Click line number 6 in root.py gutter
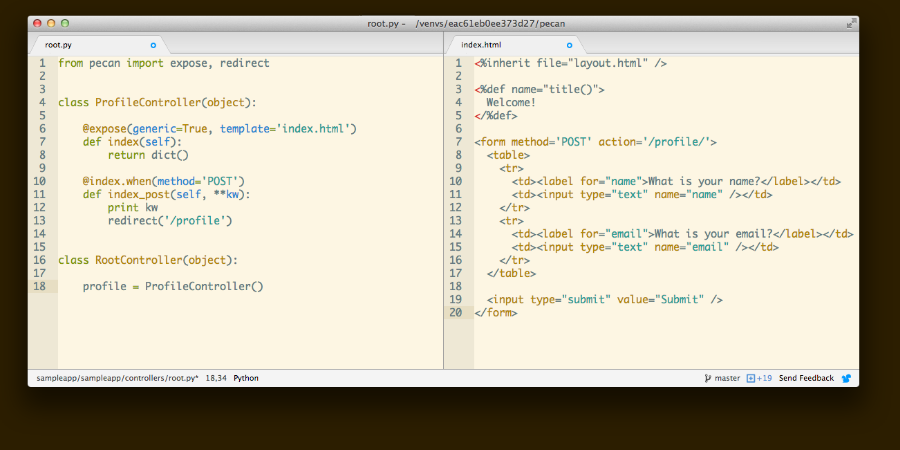 42,129
